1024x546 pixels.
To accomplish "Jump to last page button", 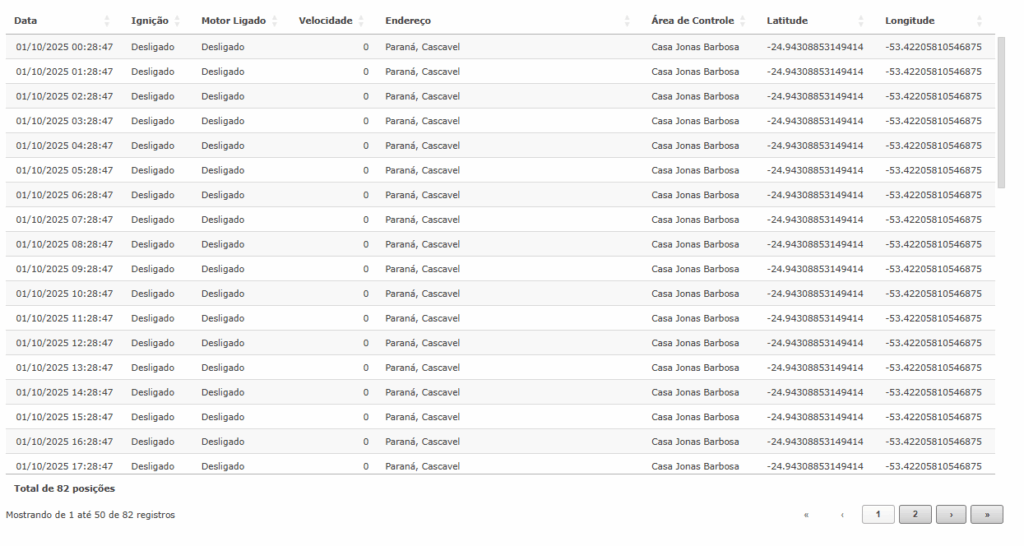I will pos(986,514).
